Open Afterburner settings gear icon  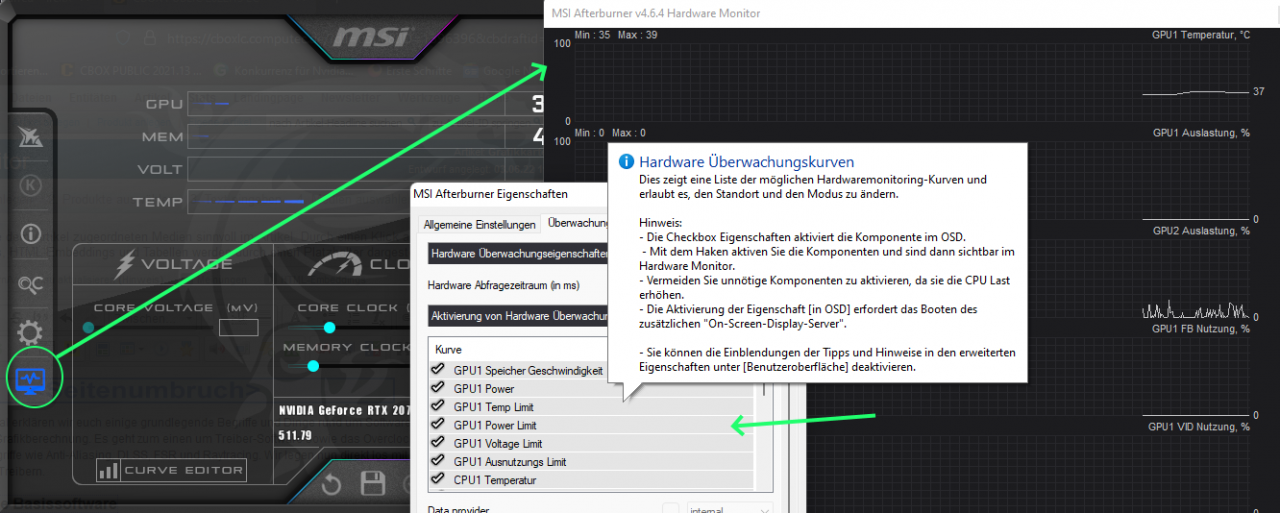click(x=31, y=333)
